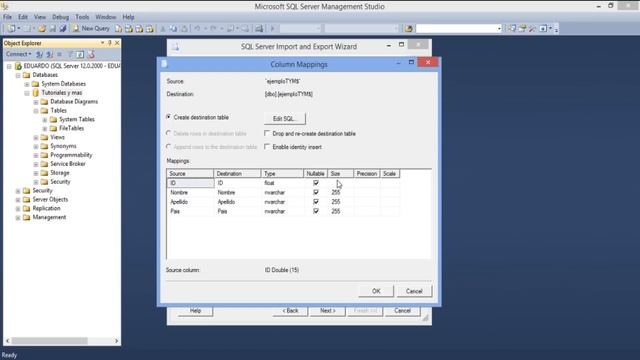Enable identity insert checkbox
The width and height of the screenshot is (640, 360).
(267, 147)
